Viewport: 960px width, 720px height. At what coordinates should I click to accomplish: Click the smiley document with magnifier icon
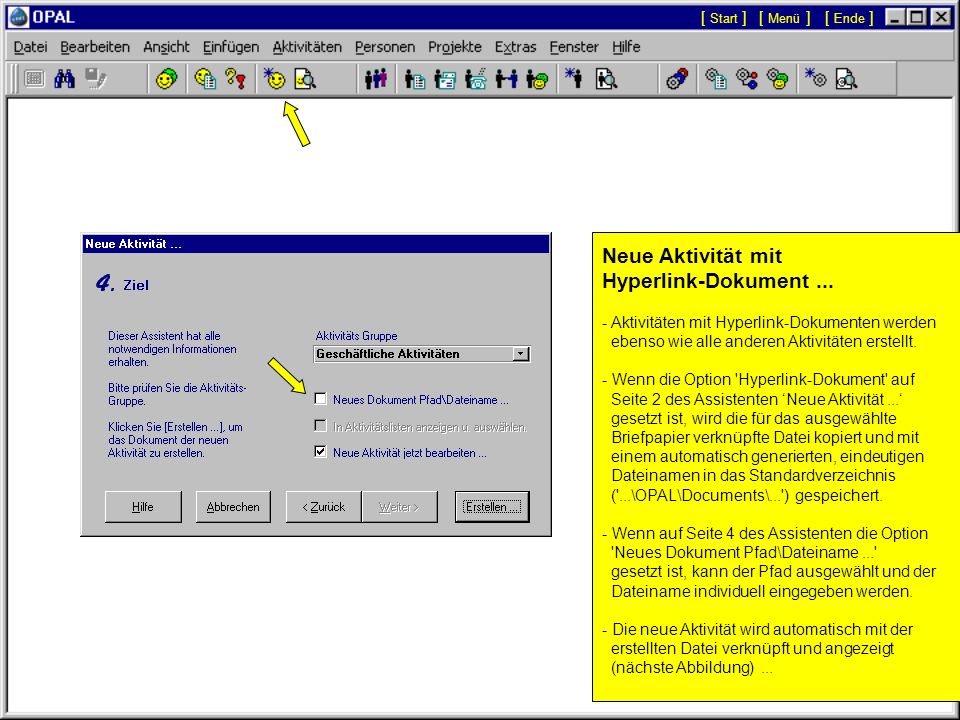(304, 78)
